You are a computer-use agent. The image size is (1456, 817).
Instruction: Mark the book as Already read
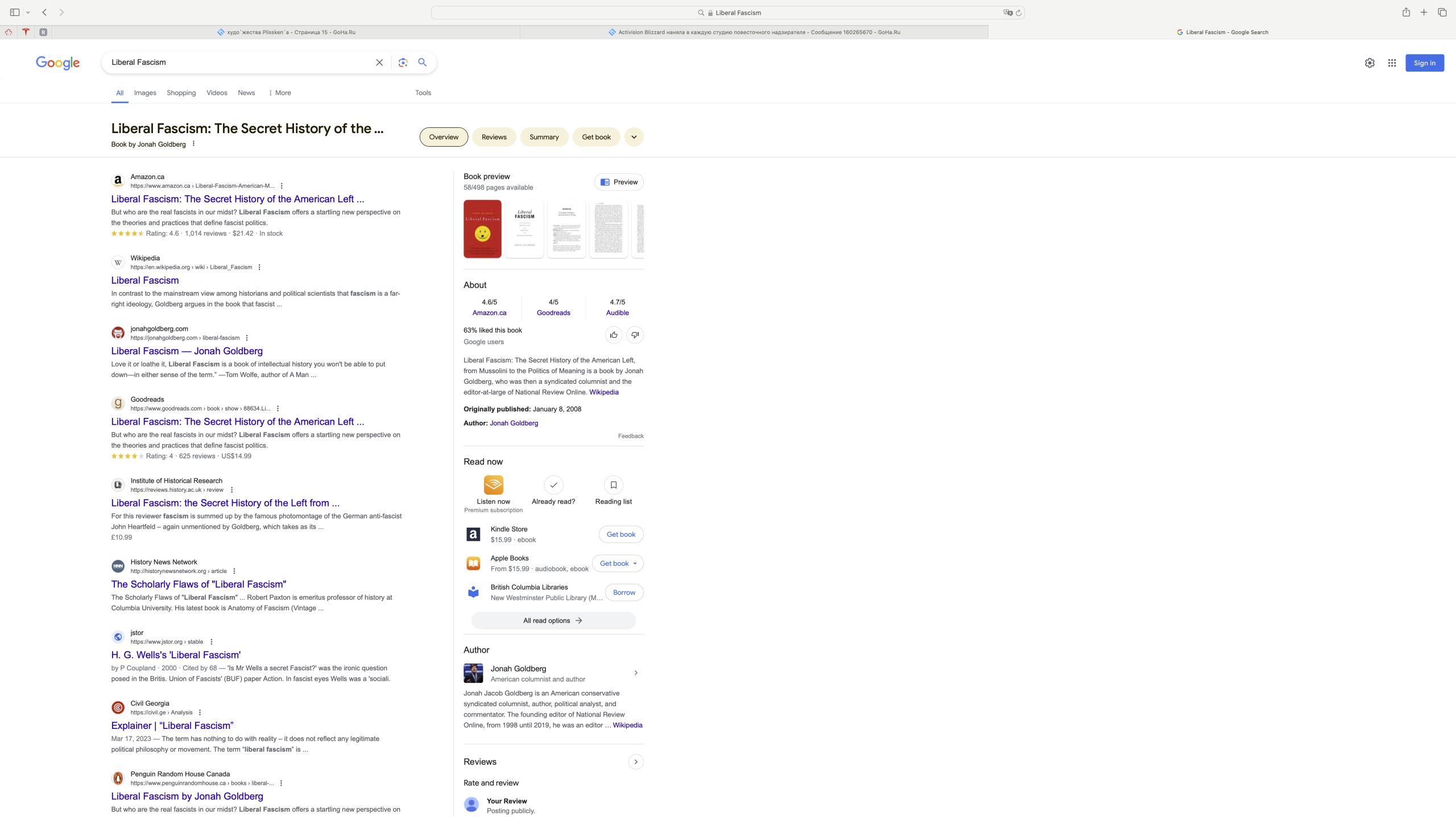point(553,485)
